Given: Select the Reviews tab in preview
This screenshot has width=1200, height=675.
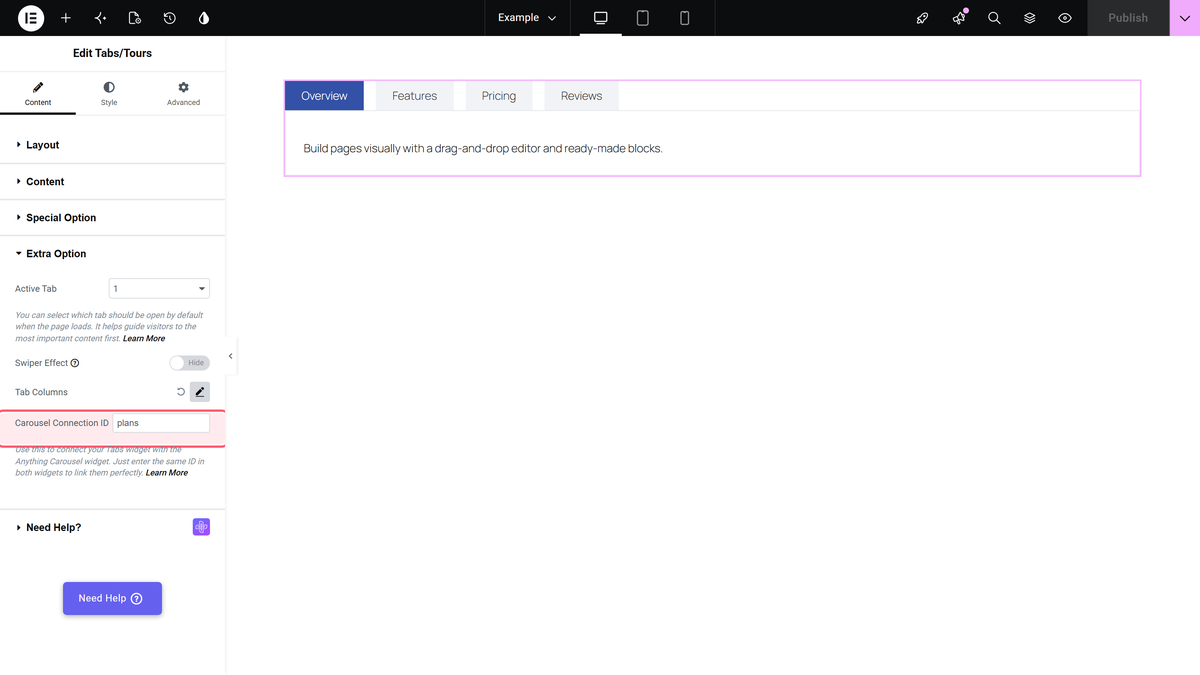Looking at the screenshot, I should coord(582,96).
